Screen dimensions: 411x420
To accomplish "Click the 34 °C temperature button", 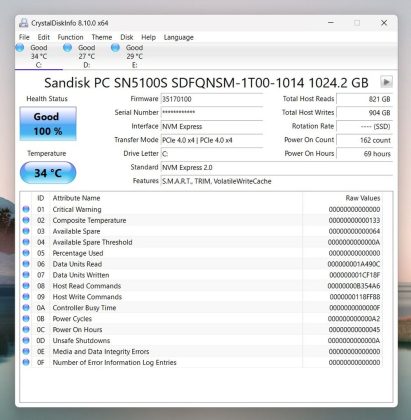I will (x=48, y=173).
